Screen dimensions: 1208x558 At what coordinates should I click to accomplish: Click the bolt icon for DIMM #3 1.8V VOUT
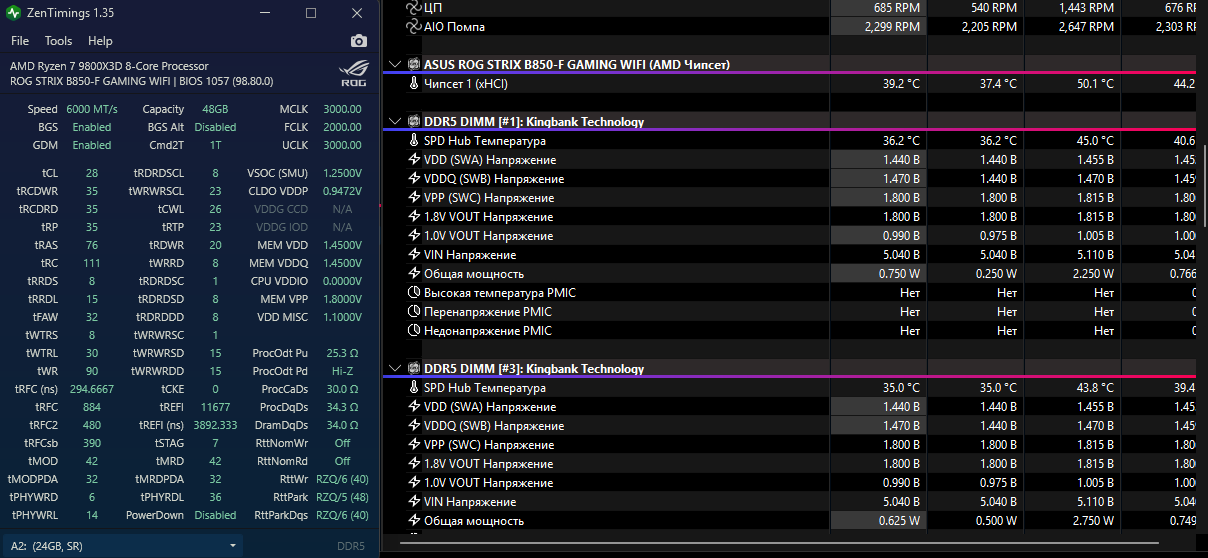tap(414, 464)
